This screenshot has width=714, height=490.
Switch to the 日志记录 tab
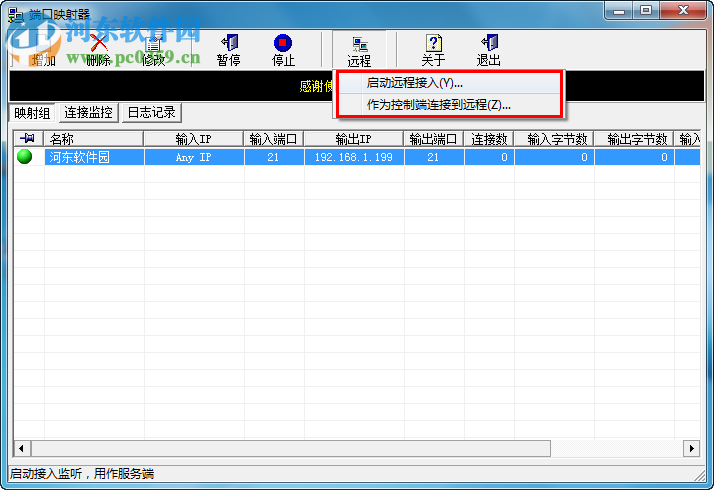pos(152,112)
